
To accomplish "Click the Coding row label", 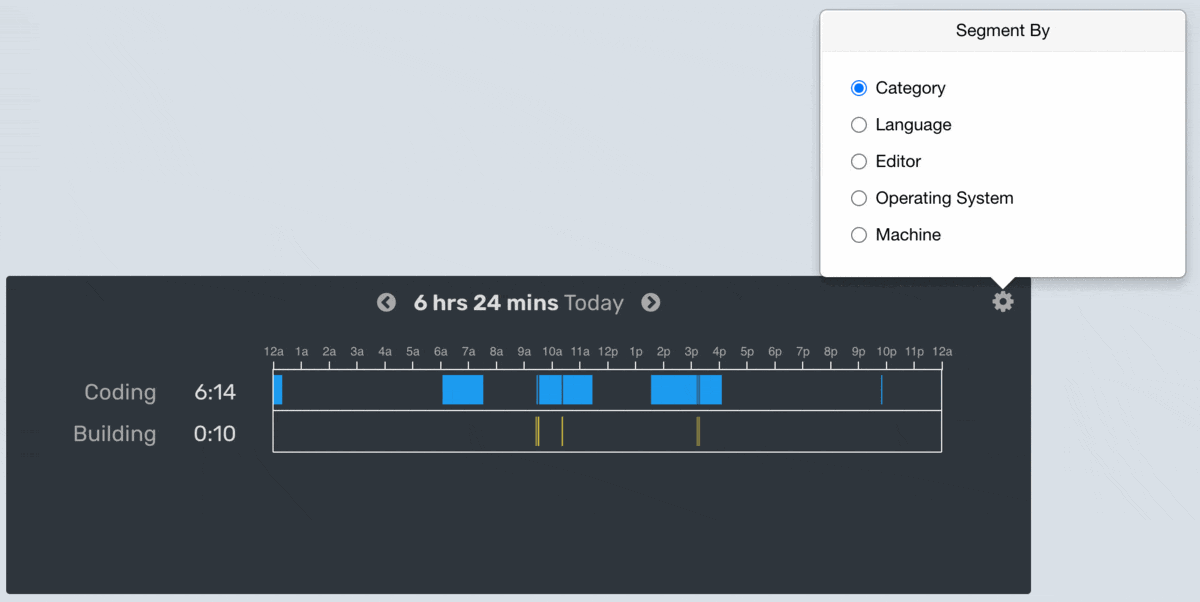I will coord(120,392).
